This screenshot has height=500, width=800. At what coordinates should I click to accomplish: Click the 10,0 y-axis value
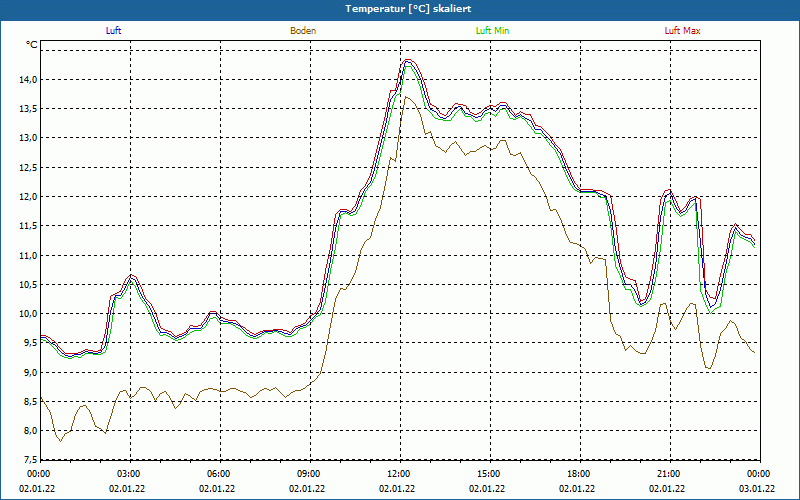coord(28,313)
